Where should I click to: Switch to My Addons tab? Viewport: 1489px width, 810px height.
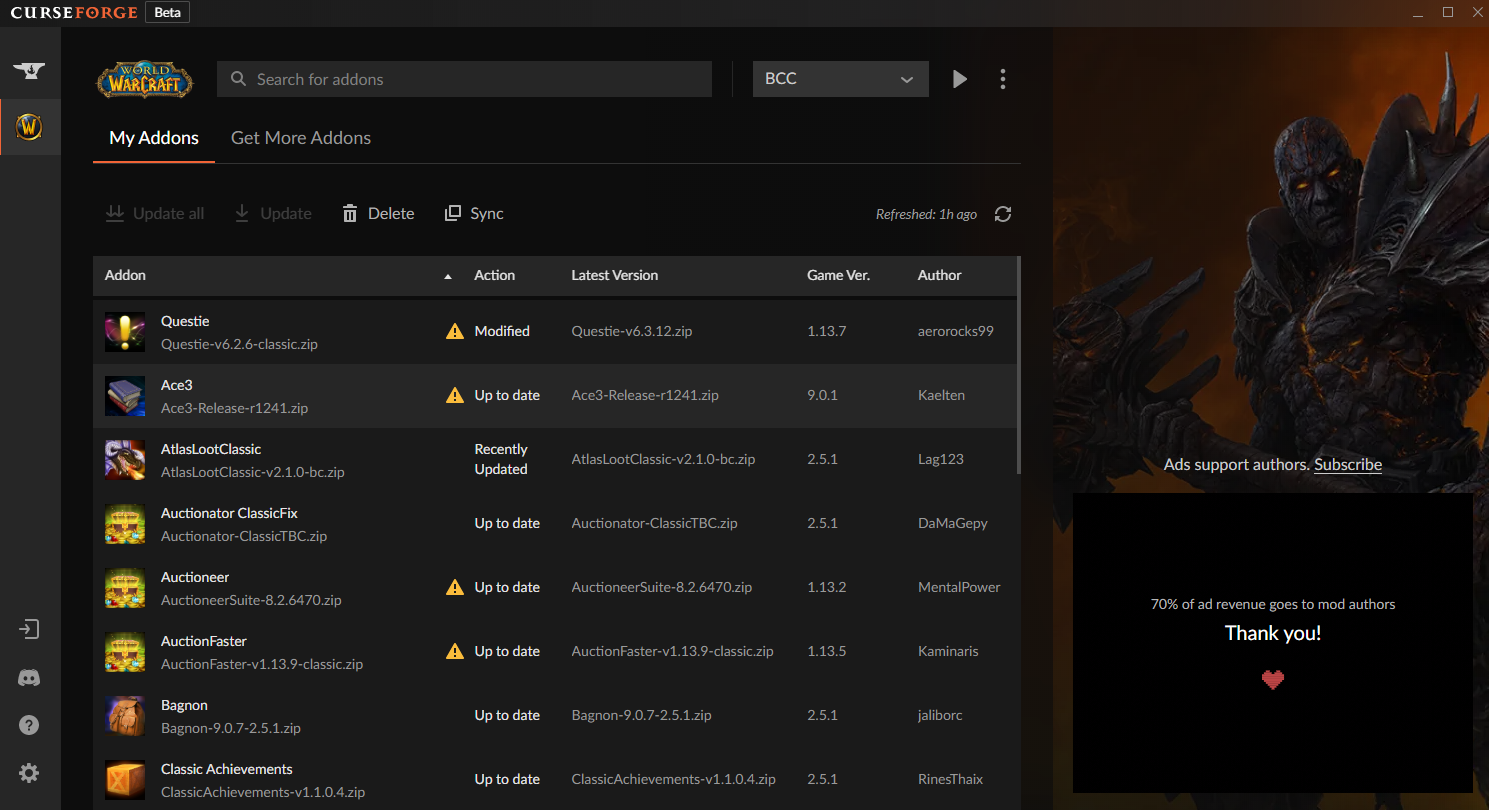(154, 138)
